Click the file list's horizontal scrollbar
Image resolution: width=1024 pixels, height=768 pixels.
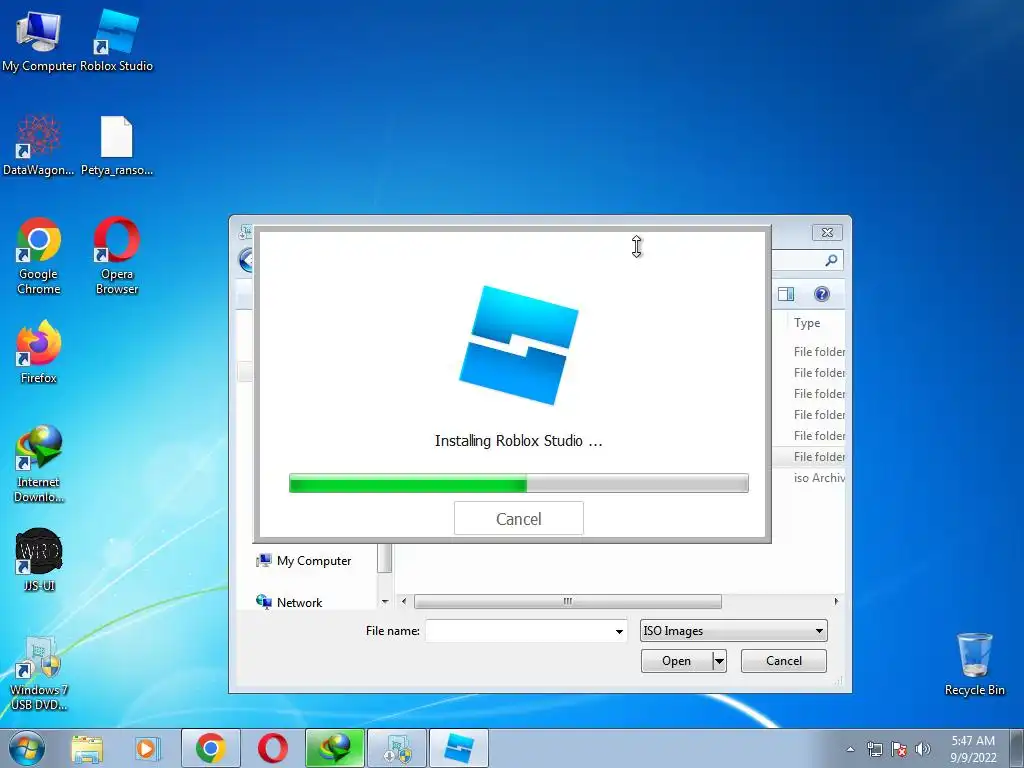point(568,601)
